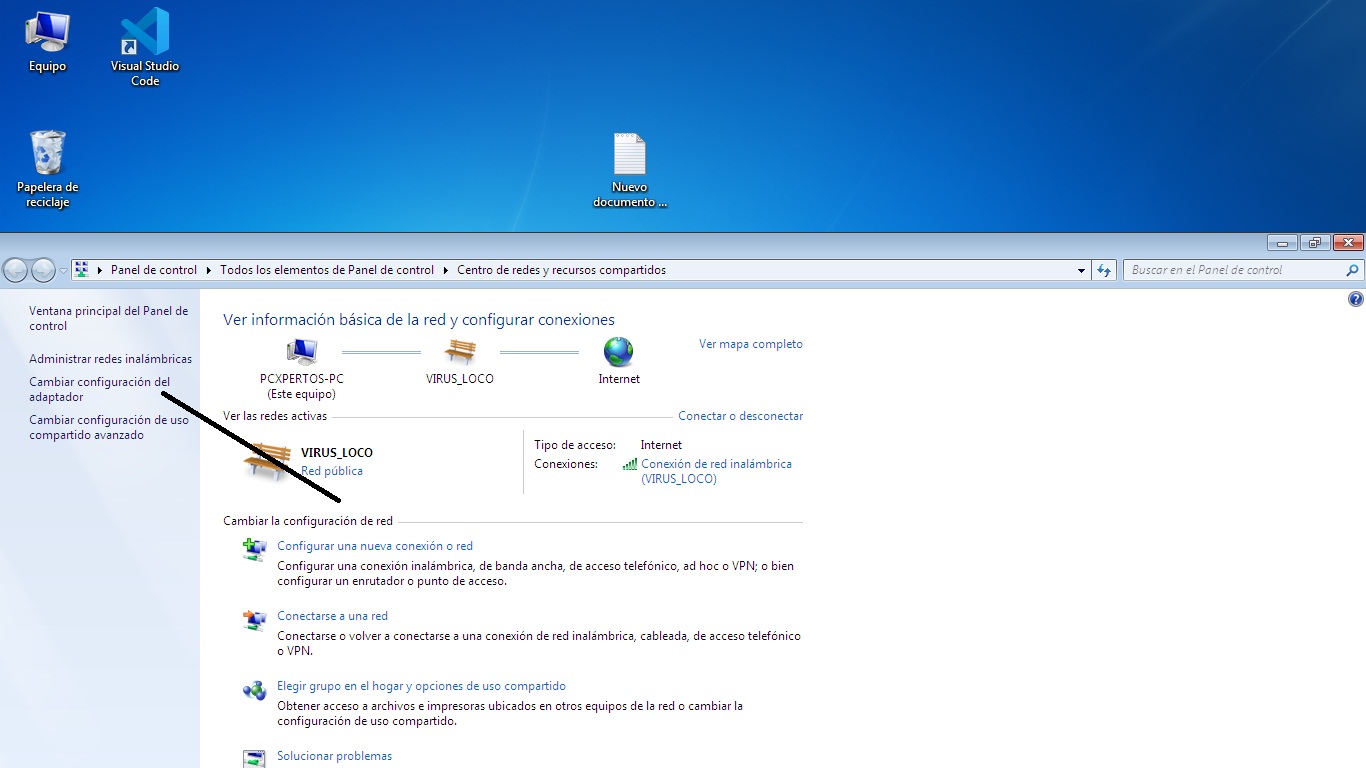Screen dimensions: 1366x768
Task: Open the Conectar o desconectar link
Action: click(x=740, y=415)
